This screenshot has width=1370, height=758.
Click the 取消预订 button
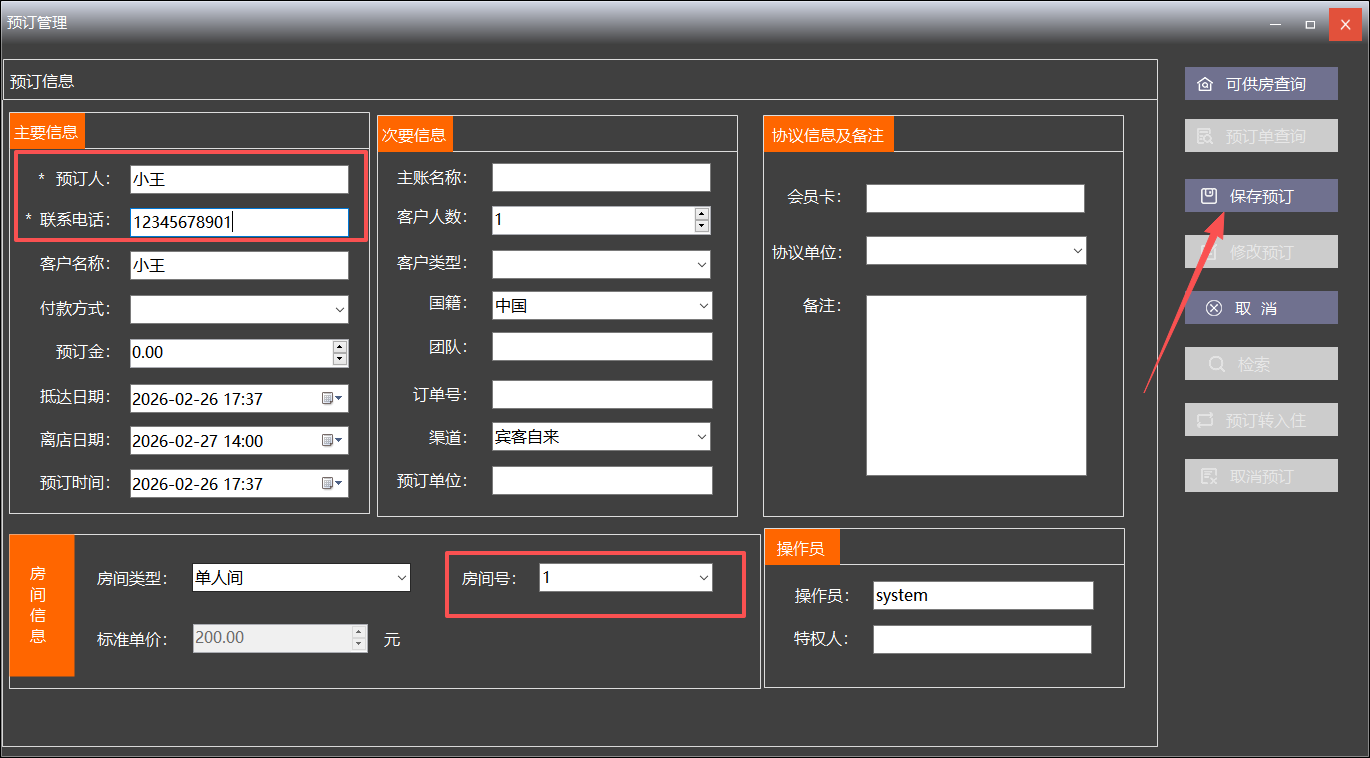pos(1261,476)
